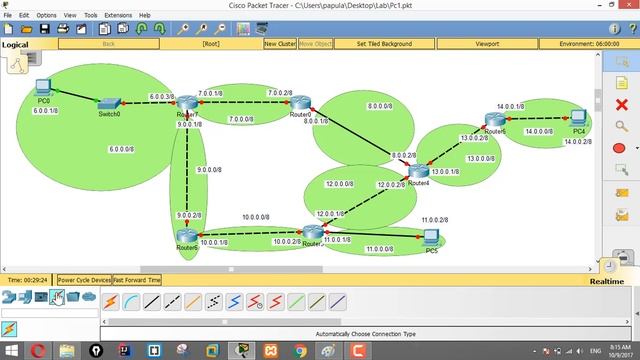
Task: Zoom in with the plus magnifier
Action: click(x=182, y=29)
